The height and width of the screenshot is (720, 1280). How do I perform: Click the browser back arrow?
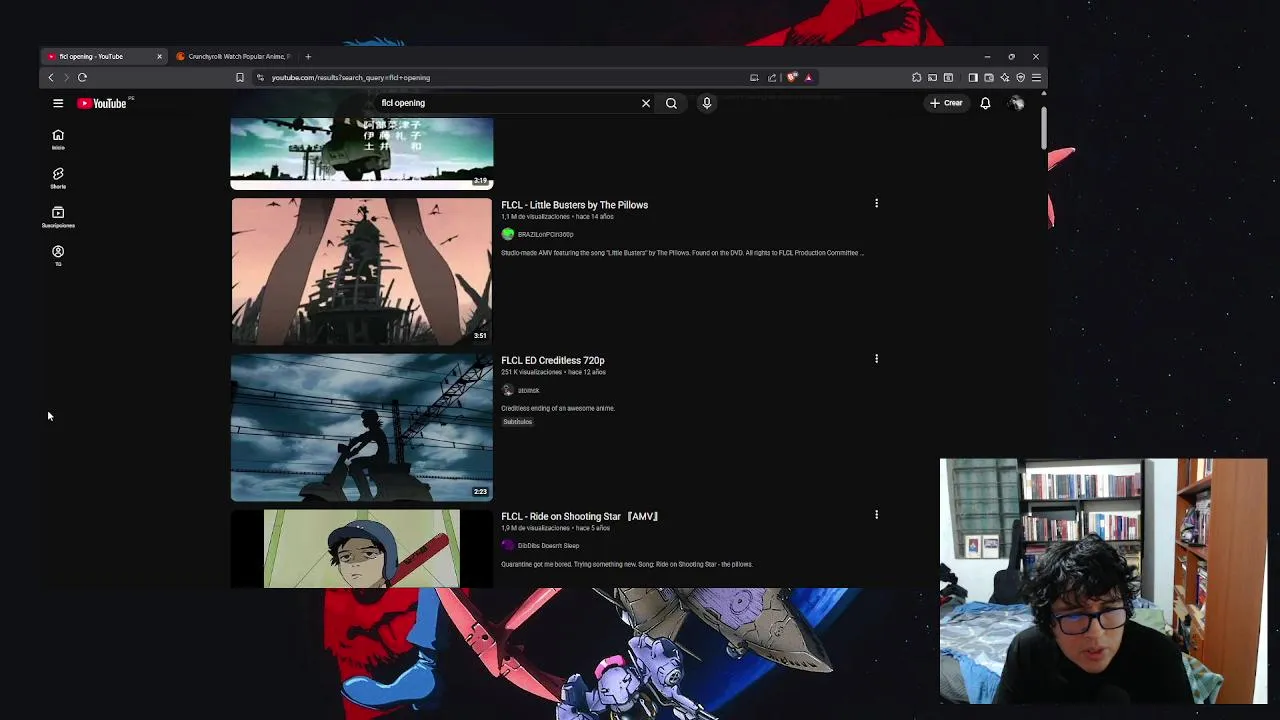pyautogui.click(x=51, y=77)
